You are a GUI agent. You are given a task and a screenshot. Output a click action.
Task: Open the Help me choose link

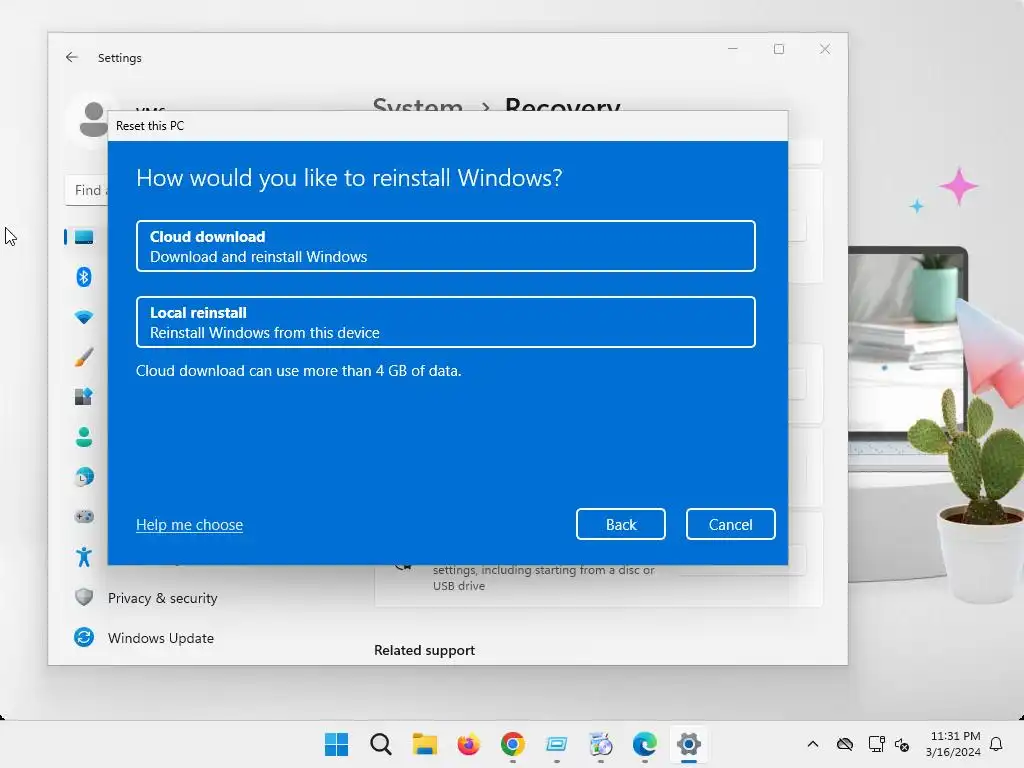click(189, 524)
